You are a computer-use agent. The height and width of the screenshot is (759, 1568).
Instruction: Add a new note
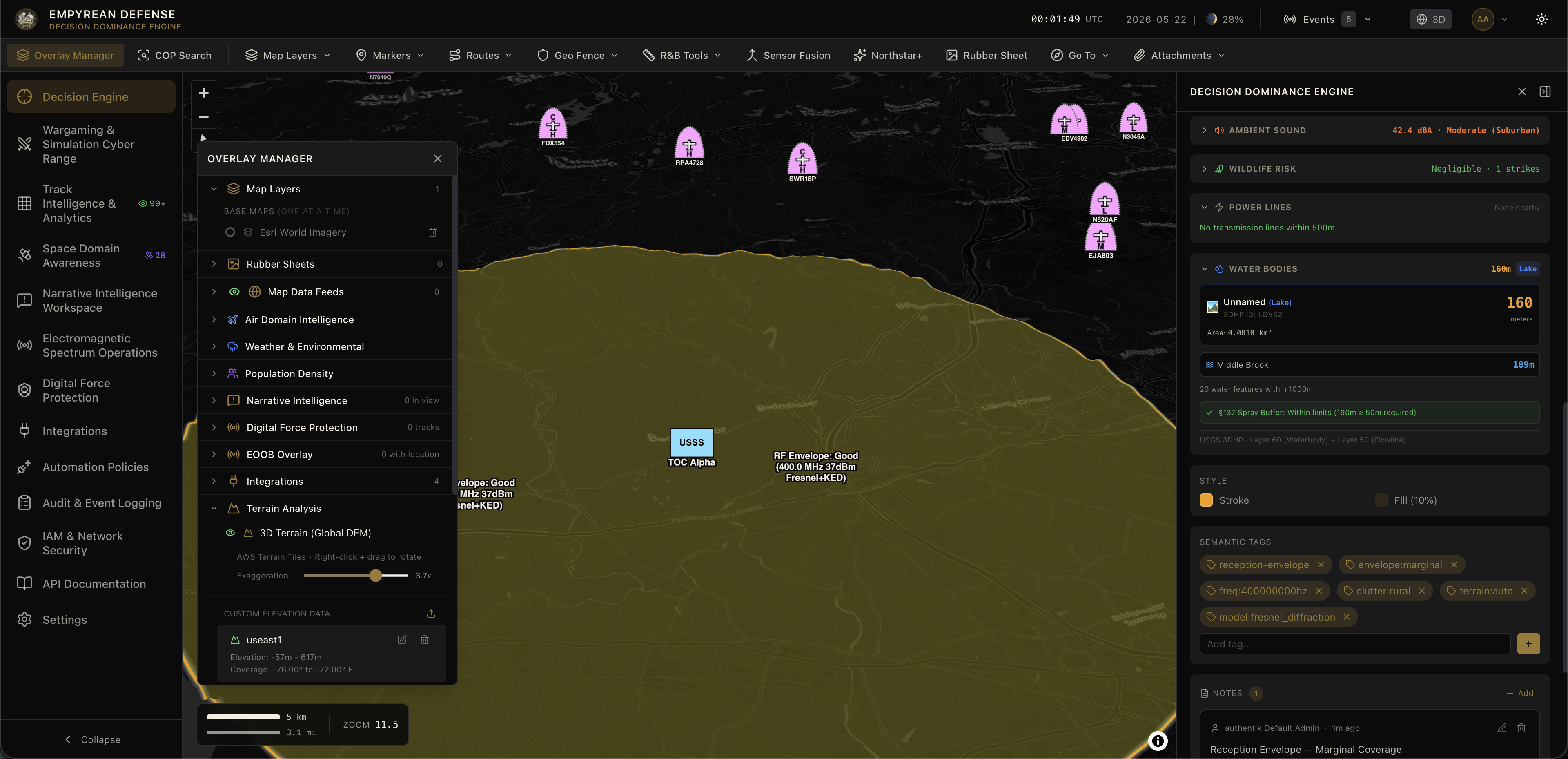pos(1520,693)
